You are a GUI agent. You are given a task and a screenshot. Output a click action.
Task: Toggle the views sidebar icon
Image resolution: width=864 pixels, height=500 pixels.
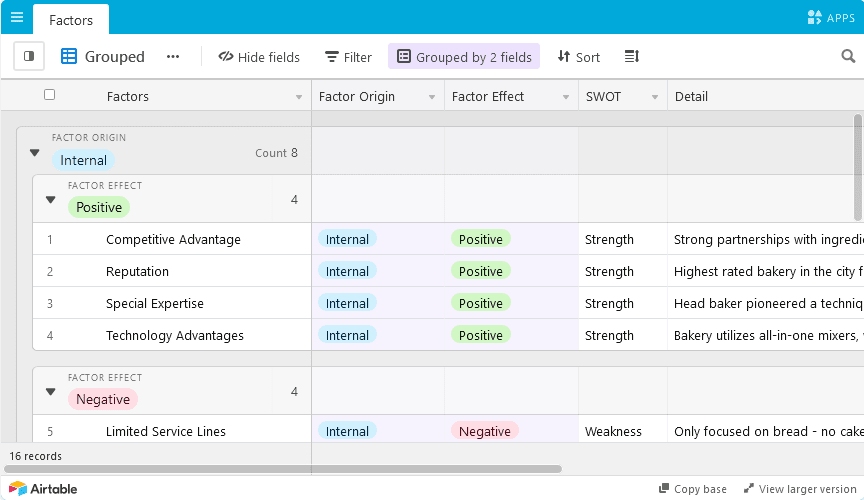29,56
